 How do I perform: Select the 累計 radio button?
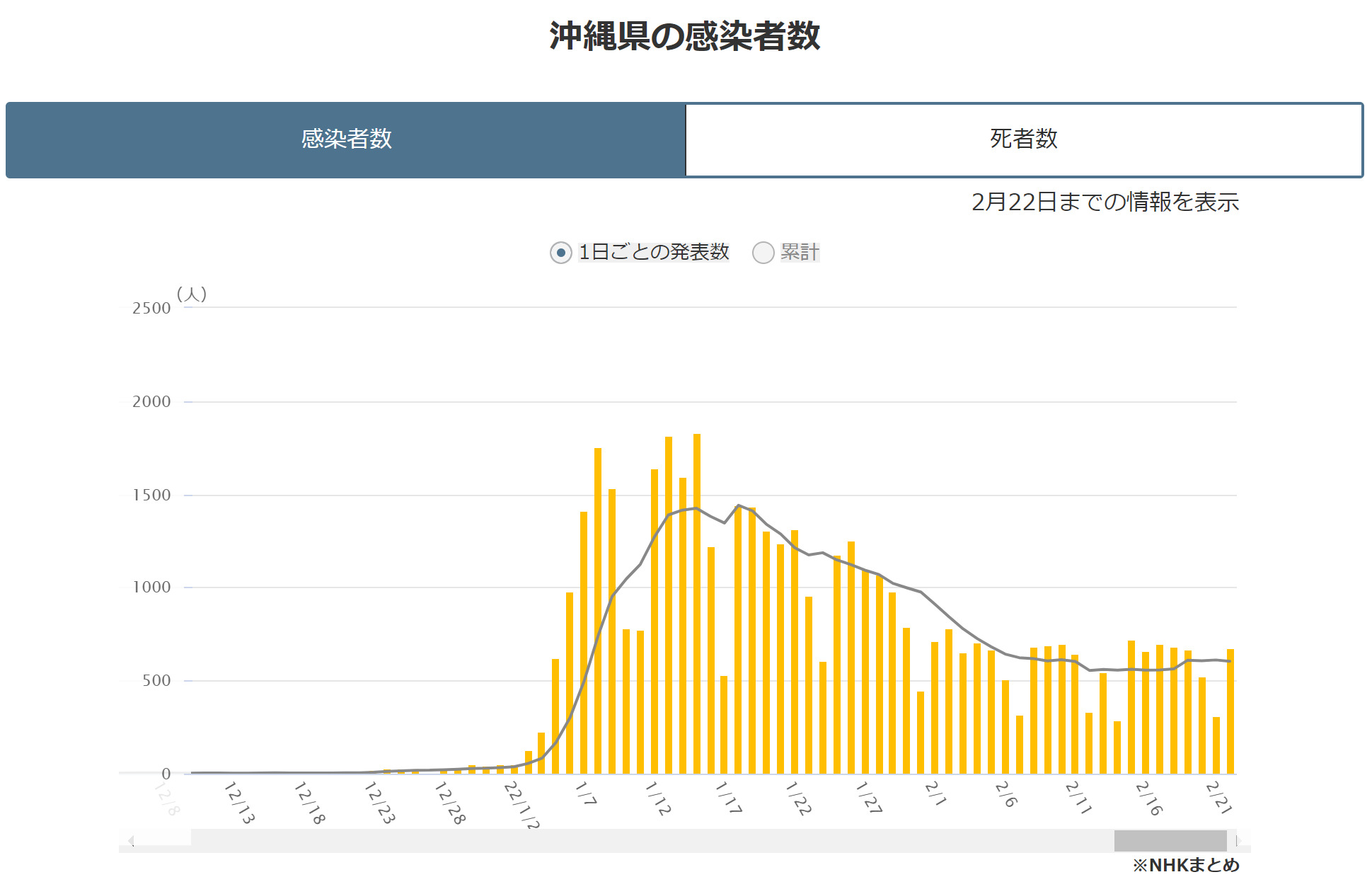pyautogui.click(x=763, y=253)
